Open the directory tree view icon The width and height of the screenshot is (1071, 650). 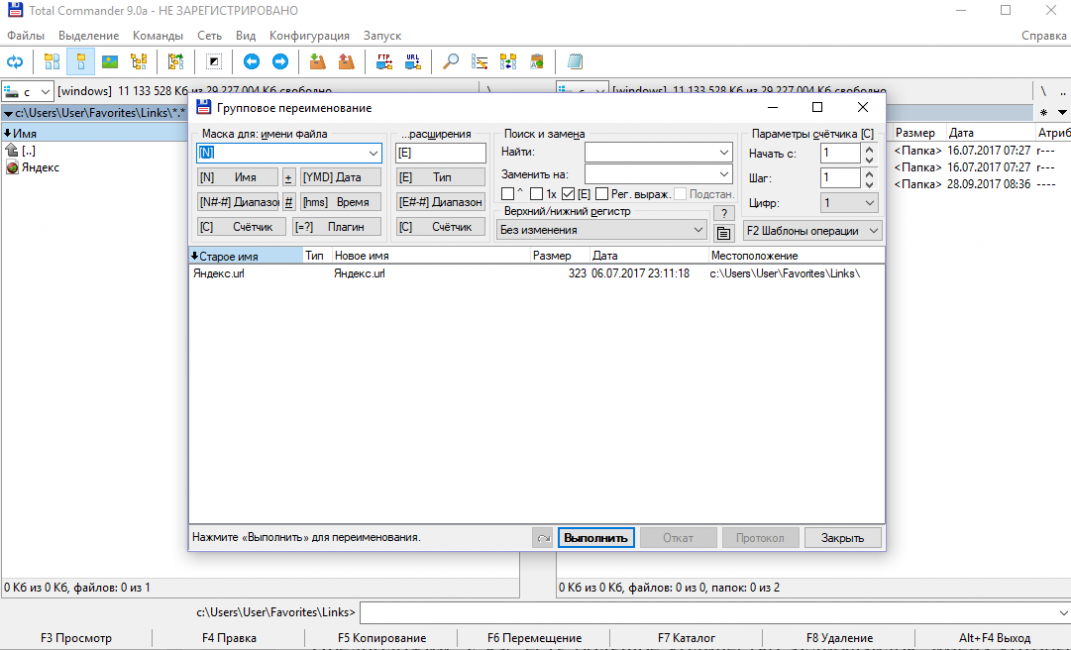[x=139, y=62]
